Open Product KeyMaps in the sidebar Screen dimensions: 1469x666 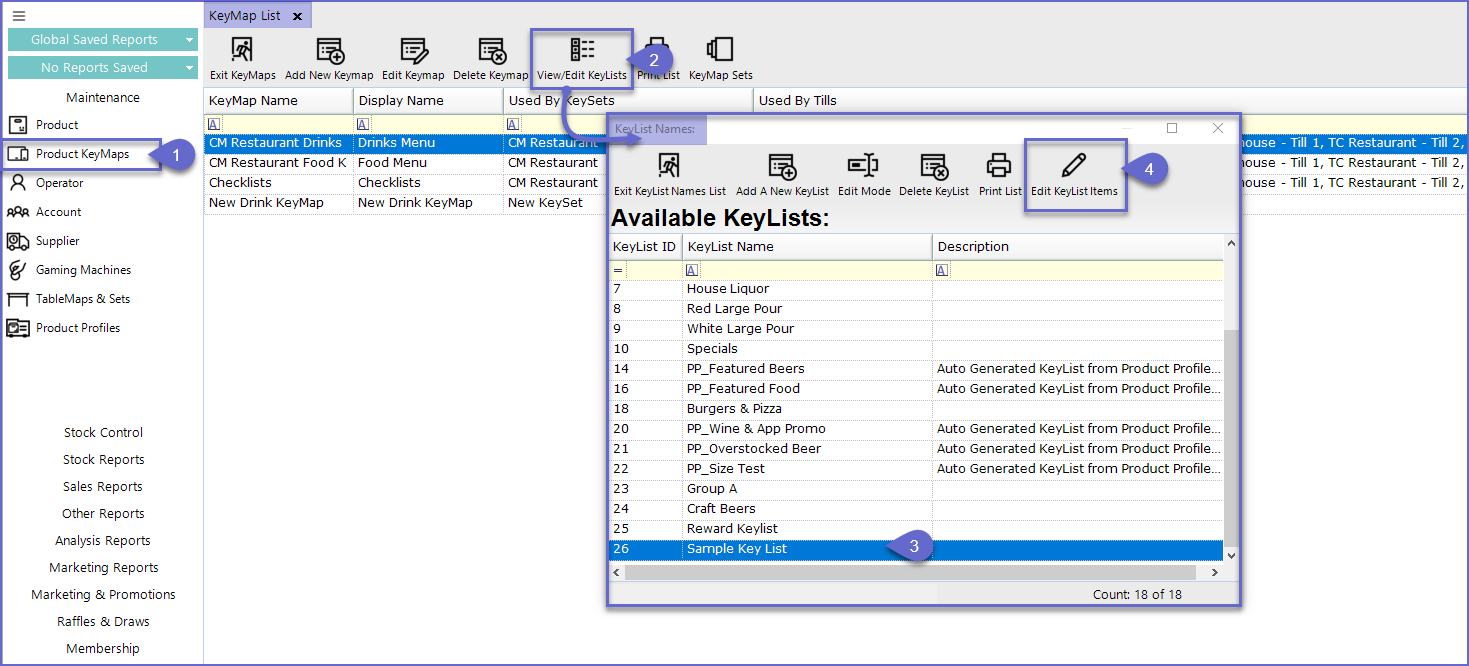pos(82,154)
